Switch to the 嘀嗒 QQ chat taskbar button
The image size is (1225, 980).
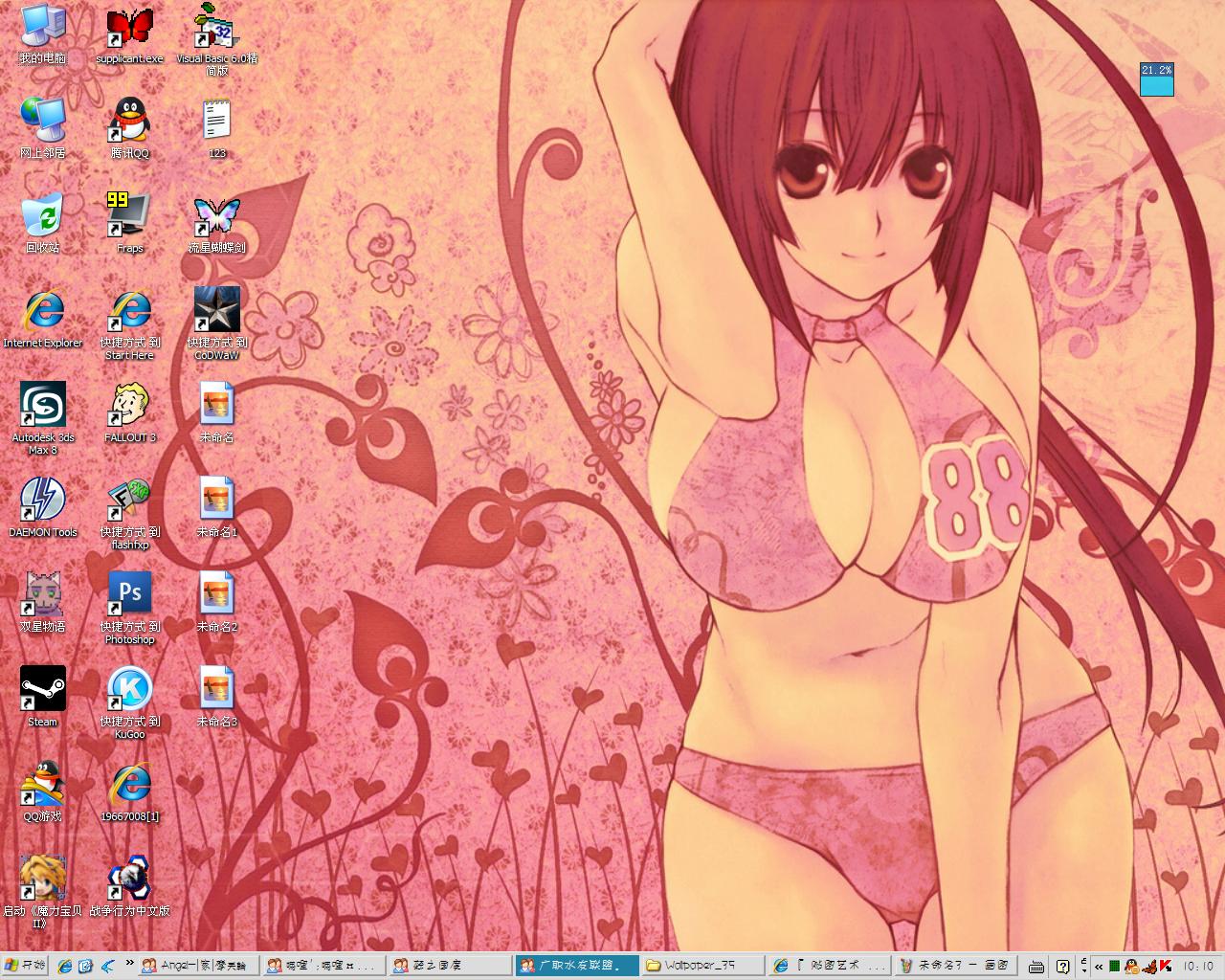tap(323, 966)
